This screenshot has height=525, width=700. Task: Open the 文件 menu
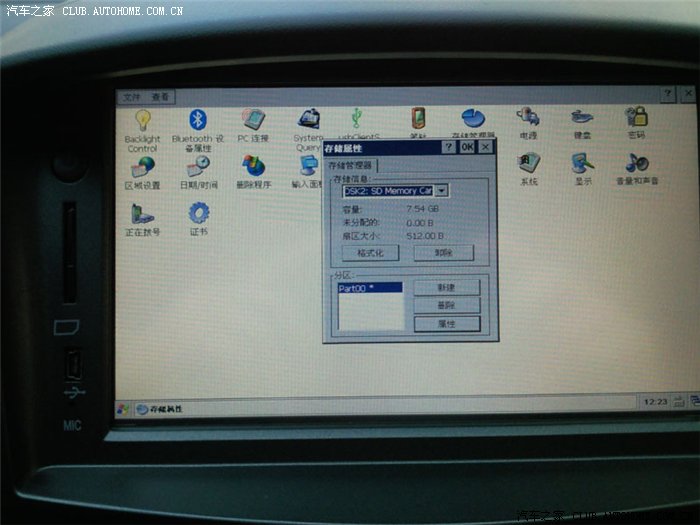point(131,97)
